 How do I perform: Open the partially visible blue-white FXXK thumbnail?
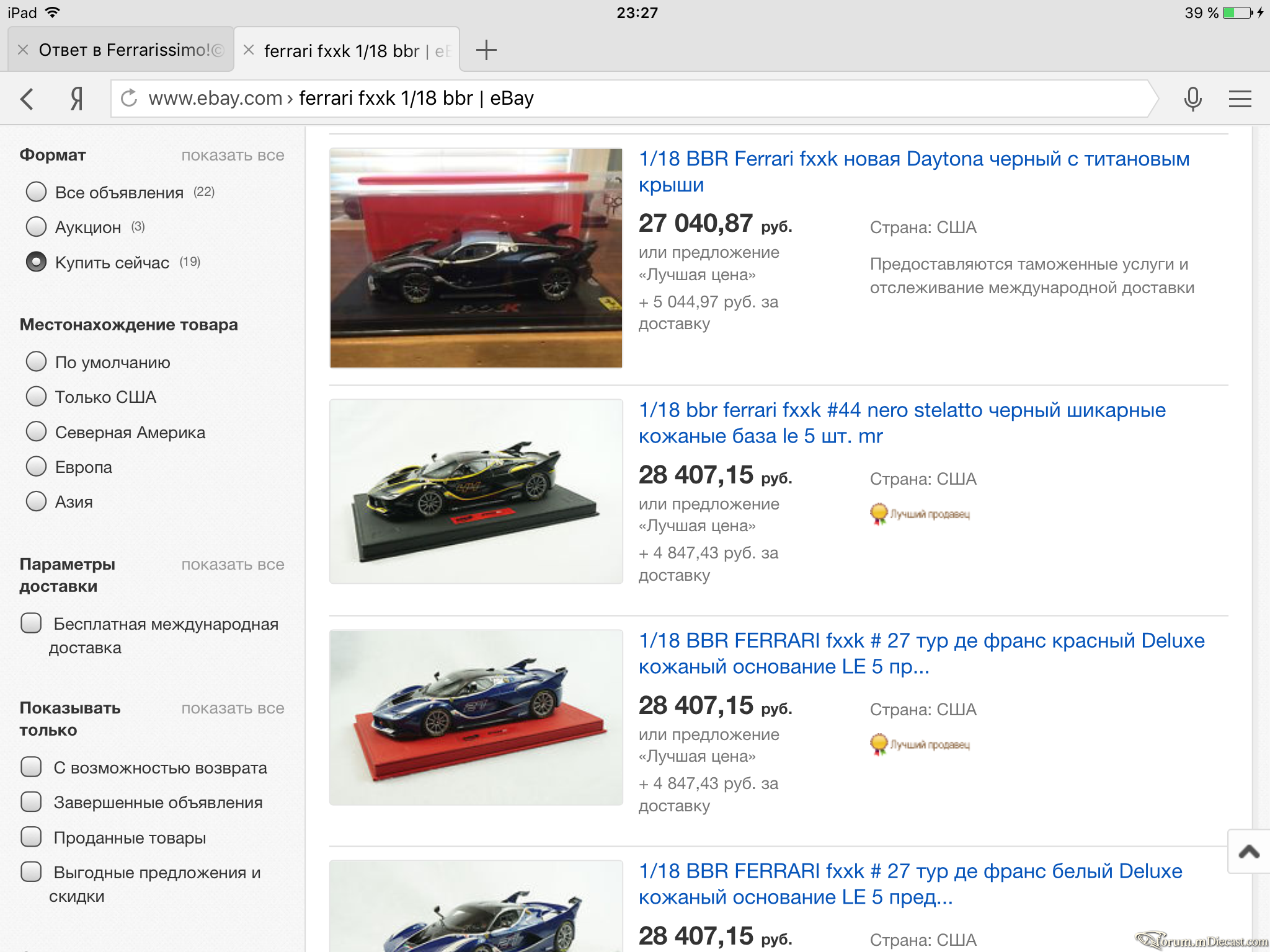coord(476,906)
